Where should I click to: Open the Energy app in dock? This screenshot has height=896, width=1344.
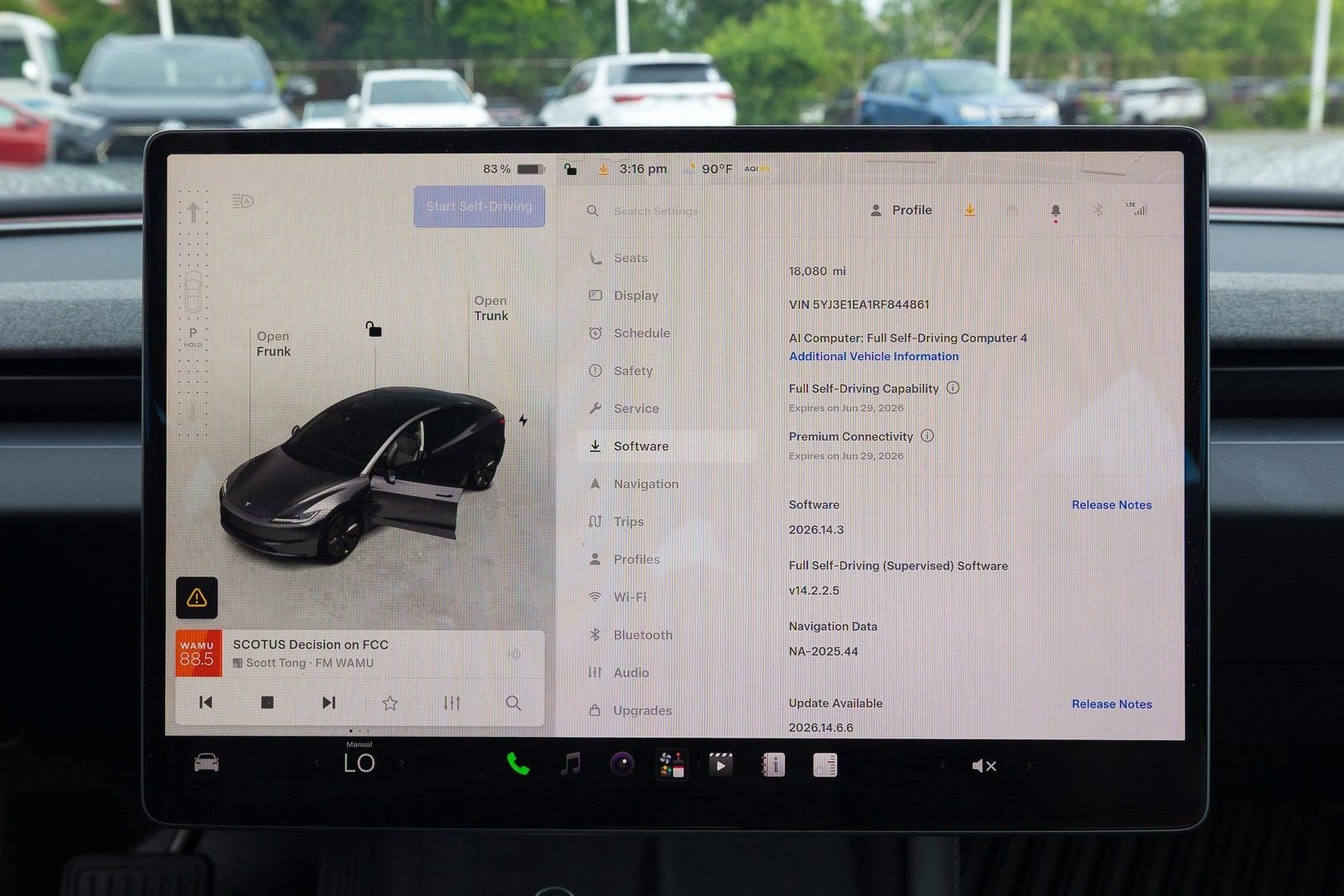point(825,764)
